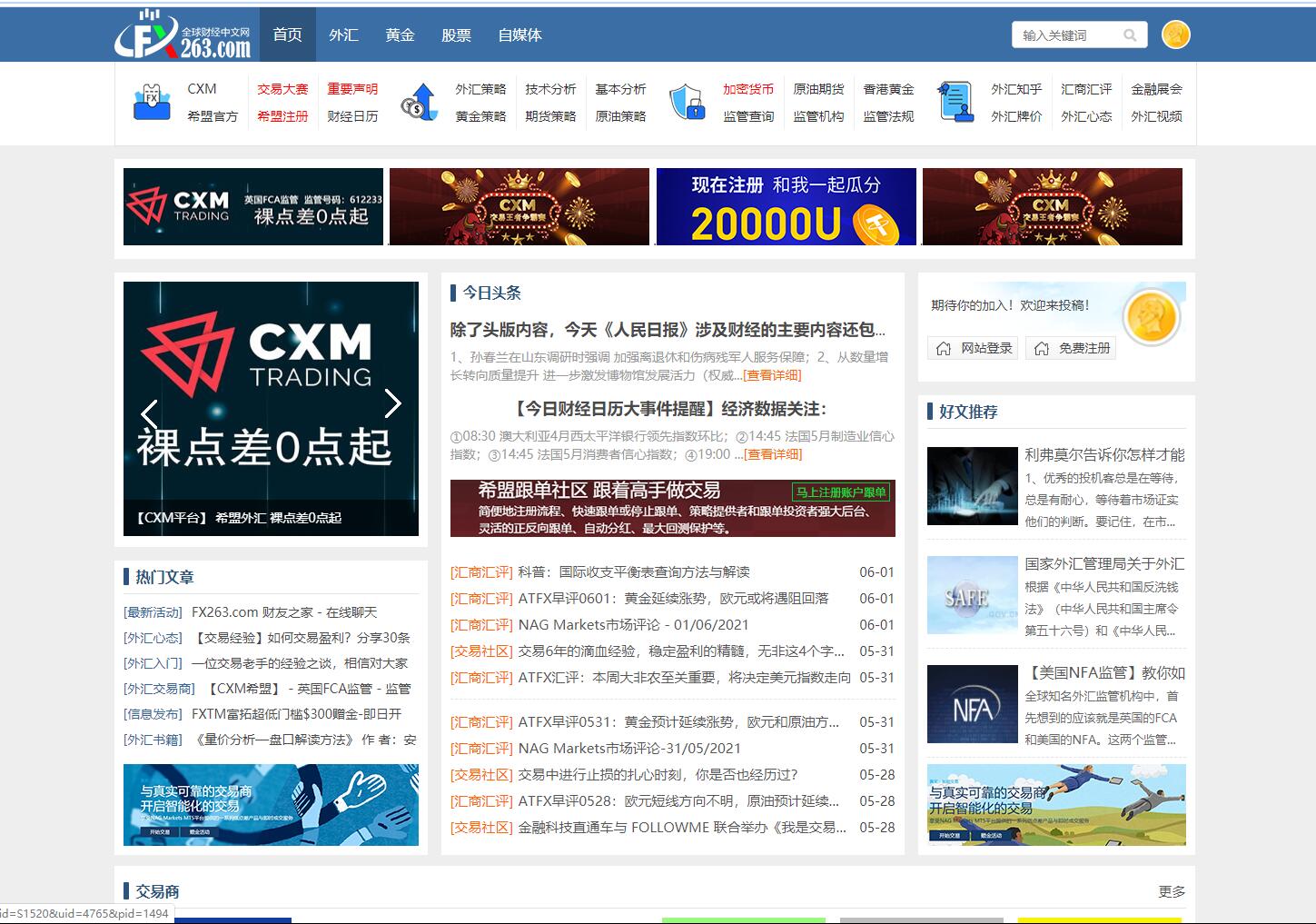
Task: Click the dollar coins arrow strategy icon
Action: pos(420,102)
